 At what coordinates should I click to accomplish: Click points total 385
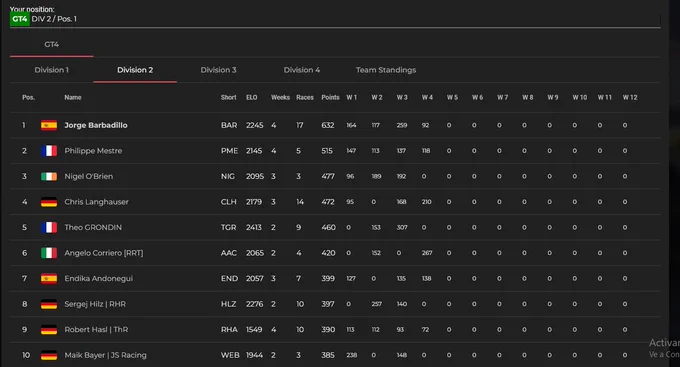click(x=328, y=355)
